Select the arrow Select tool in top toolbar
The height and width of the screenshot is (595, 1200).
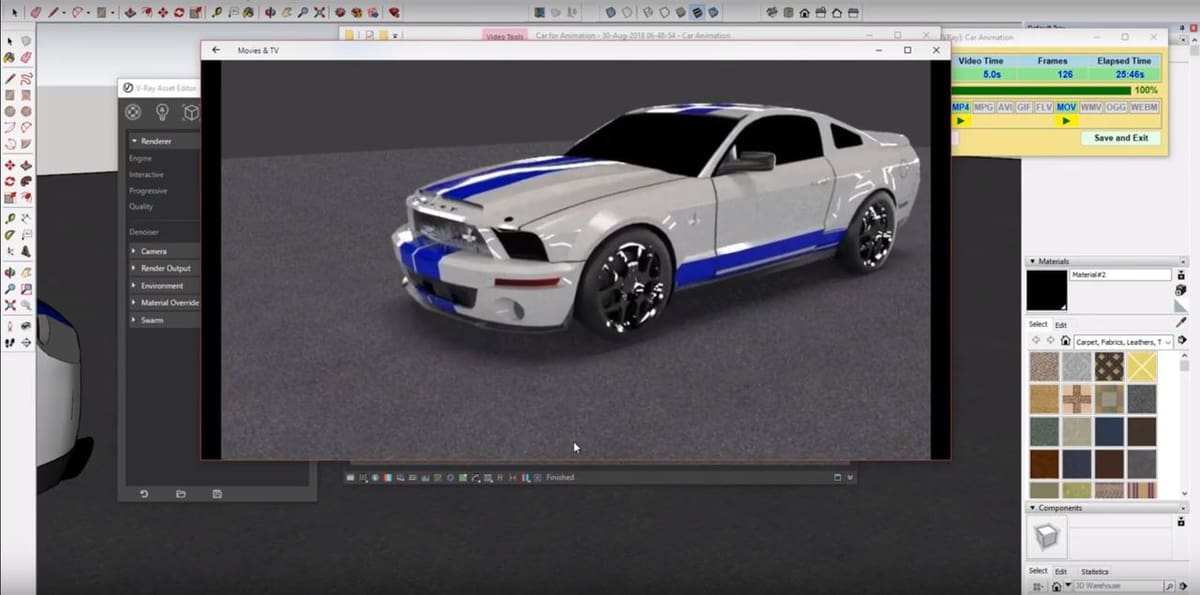(x=15, y=13)
